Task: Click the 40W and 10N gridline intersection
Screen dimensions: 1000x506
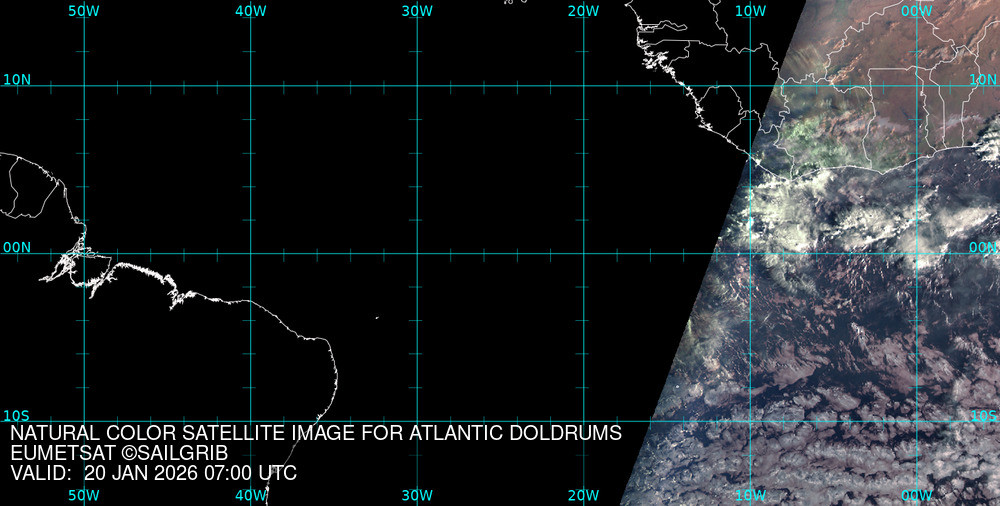Action: click(x=250, y=85)
